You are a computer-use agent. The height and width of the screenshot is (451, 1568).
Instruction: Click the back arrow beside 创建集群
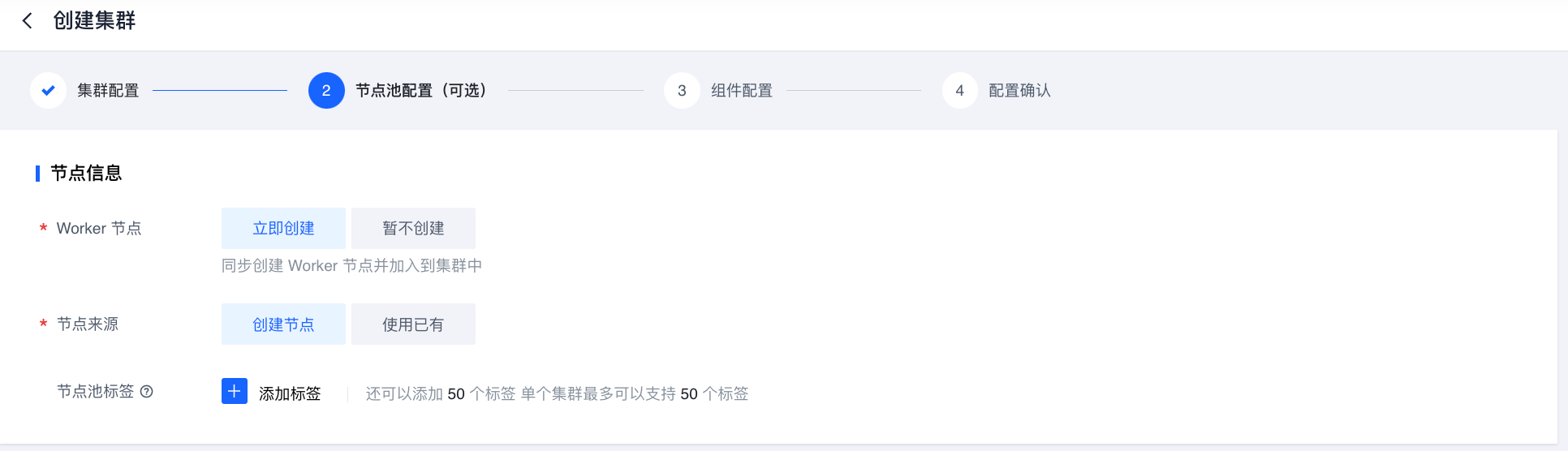28,21
